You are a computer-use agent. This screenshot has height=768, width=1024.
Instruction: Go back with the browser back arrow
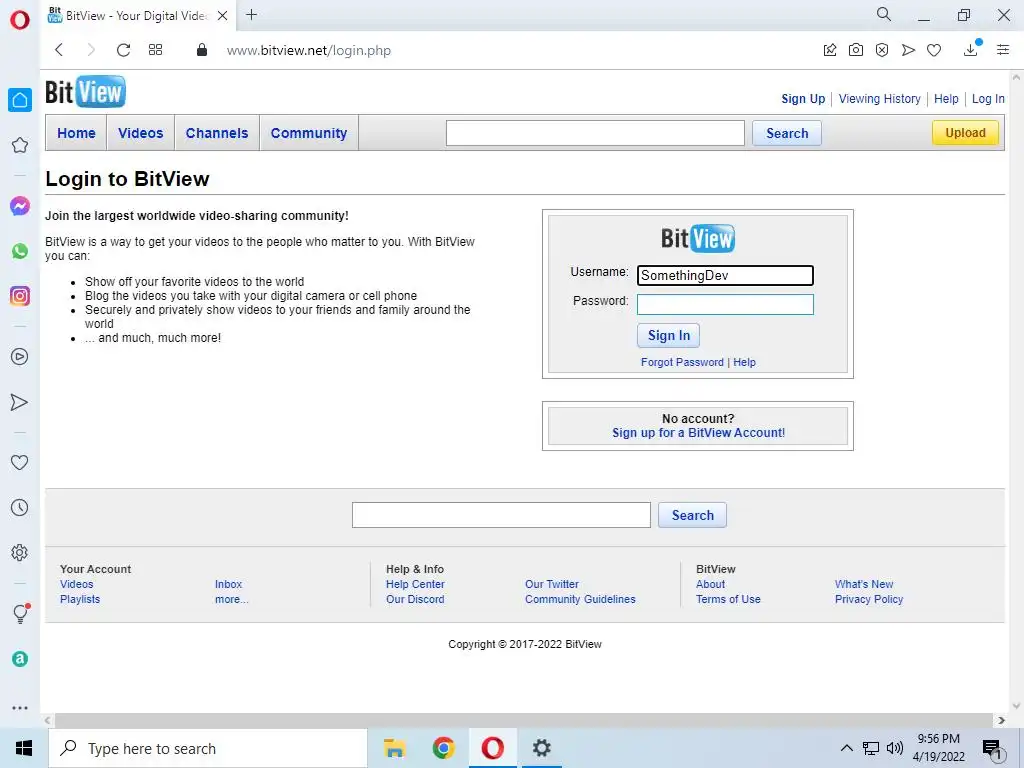59,50
